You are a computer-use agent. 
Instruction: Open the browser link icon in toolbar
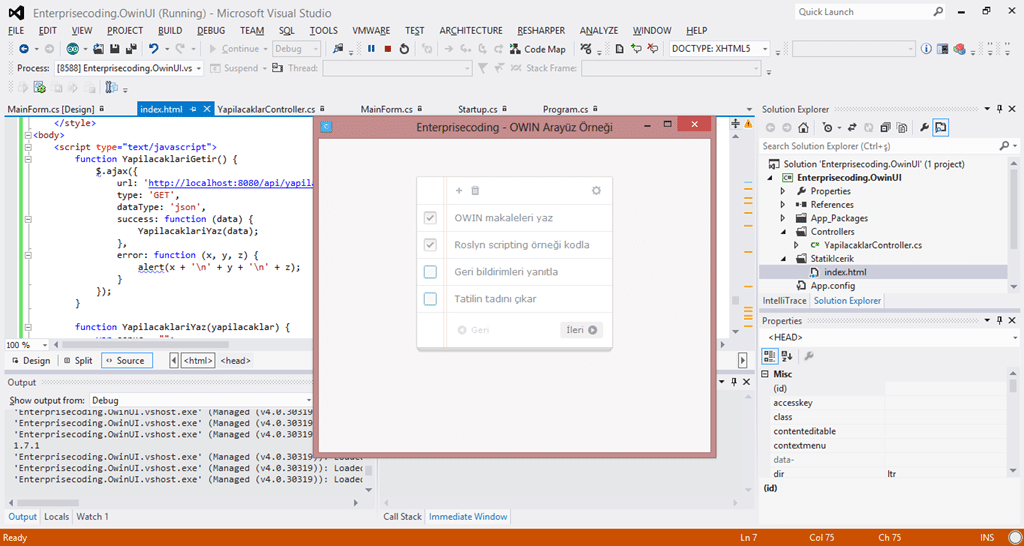tap(74, 49)
